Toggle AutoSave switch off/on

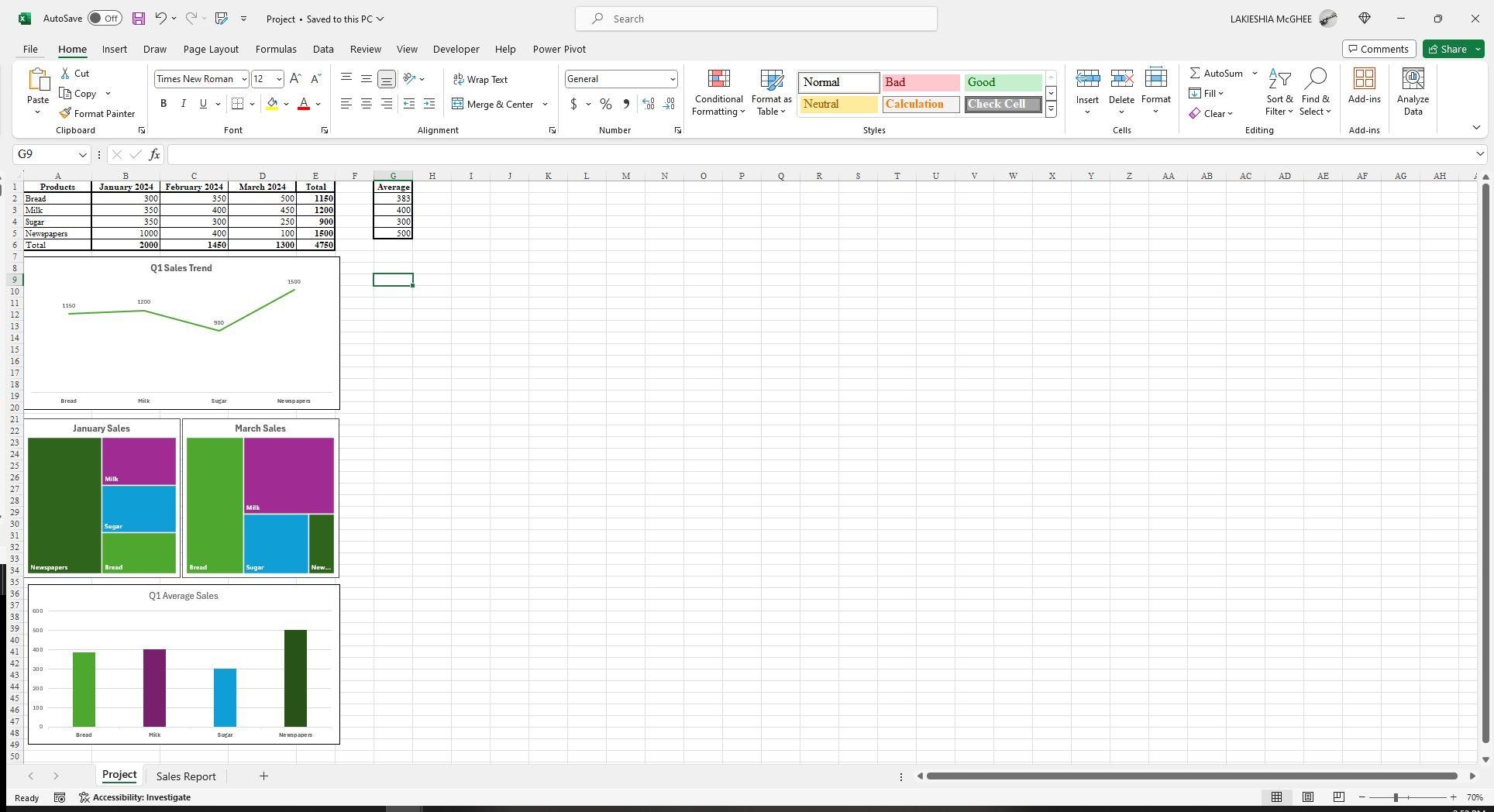click(x=105, y=19)
